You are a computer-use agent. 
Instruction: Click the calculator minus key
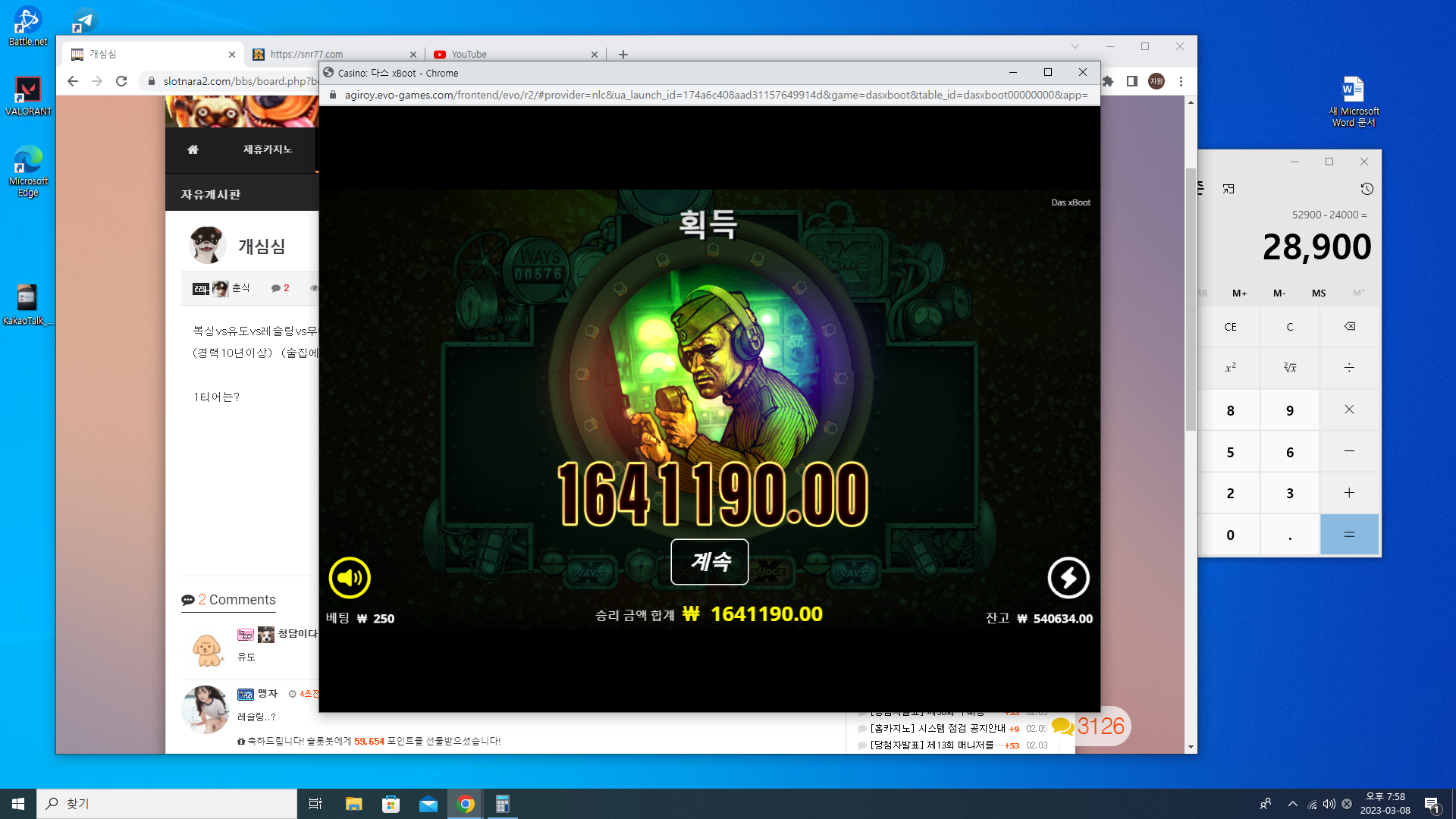(x=1349, y=451)
